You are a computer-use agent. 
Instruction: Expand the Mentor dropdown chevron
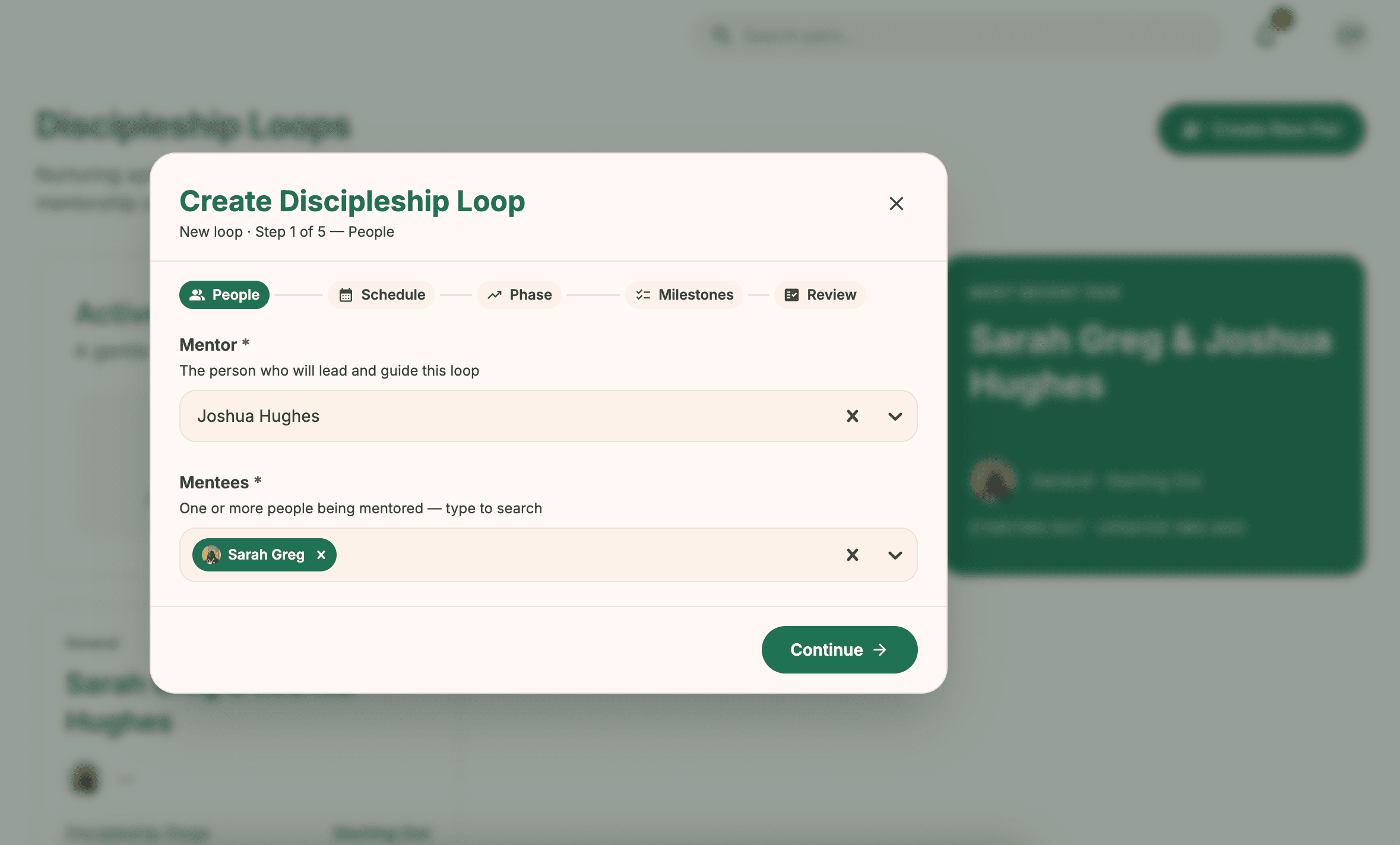[895, 416]
